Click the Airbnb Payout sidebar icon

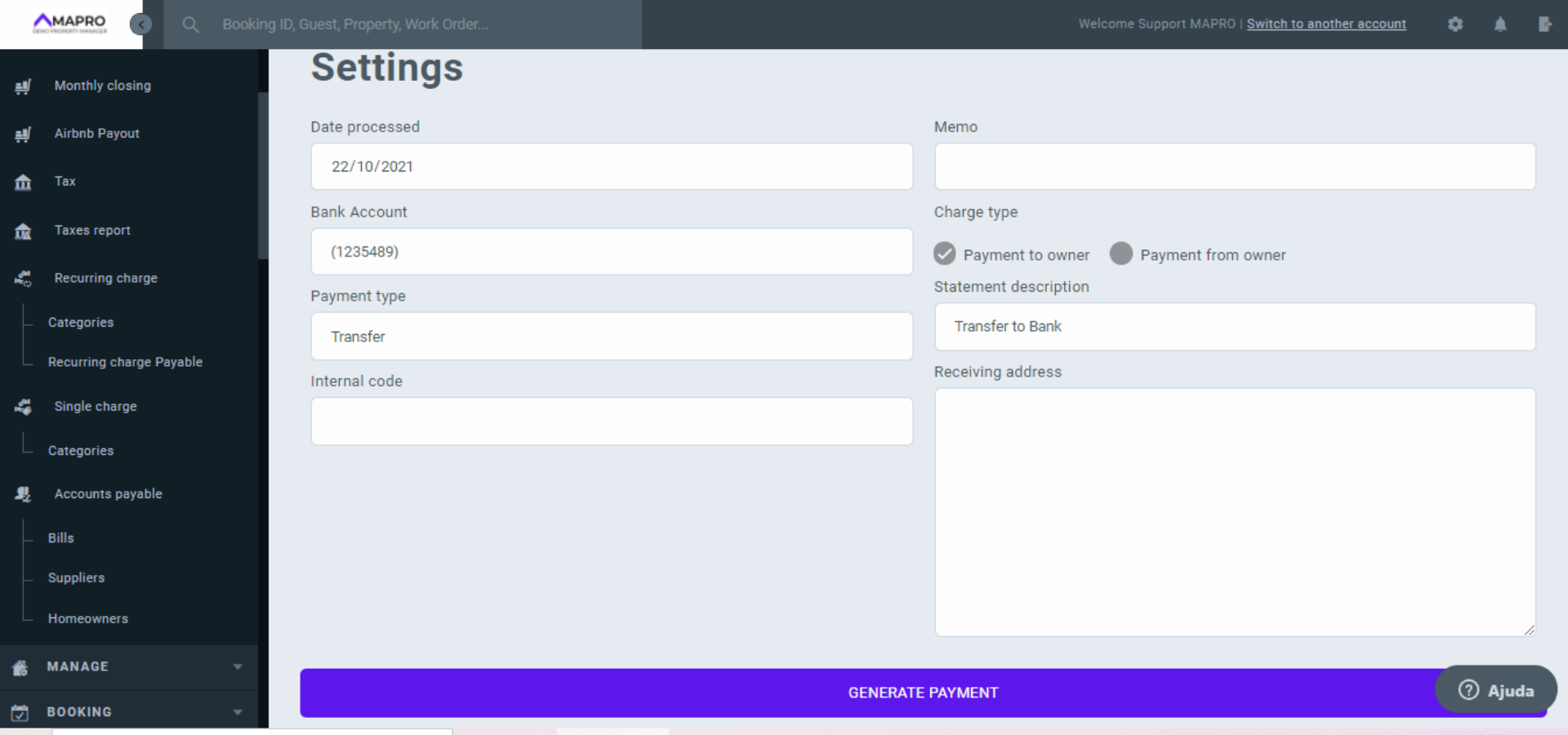[x=23, y=134]
